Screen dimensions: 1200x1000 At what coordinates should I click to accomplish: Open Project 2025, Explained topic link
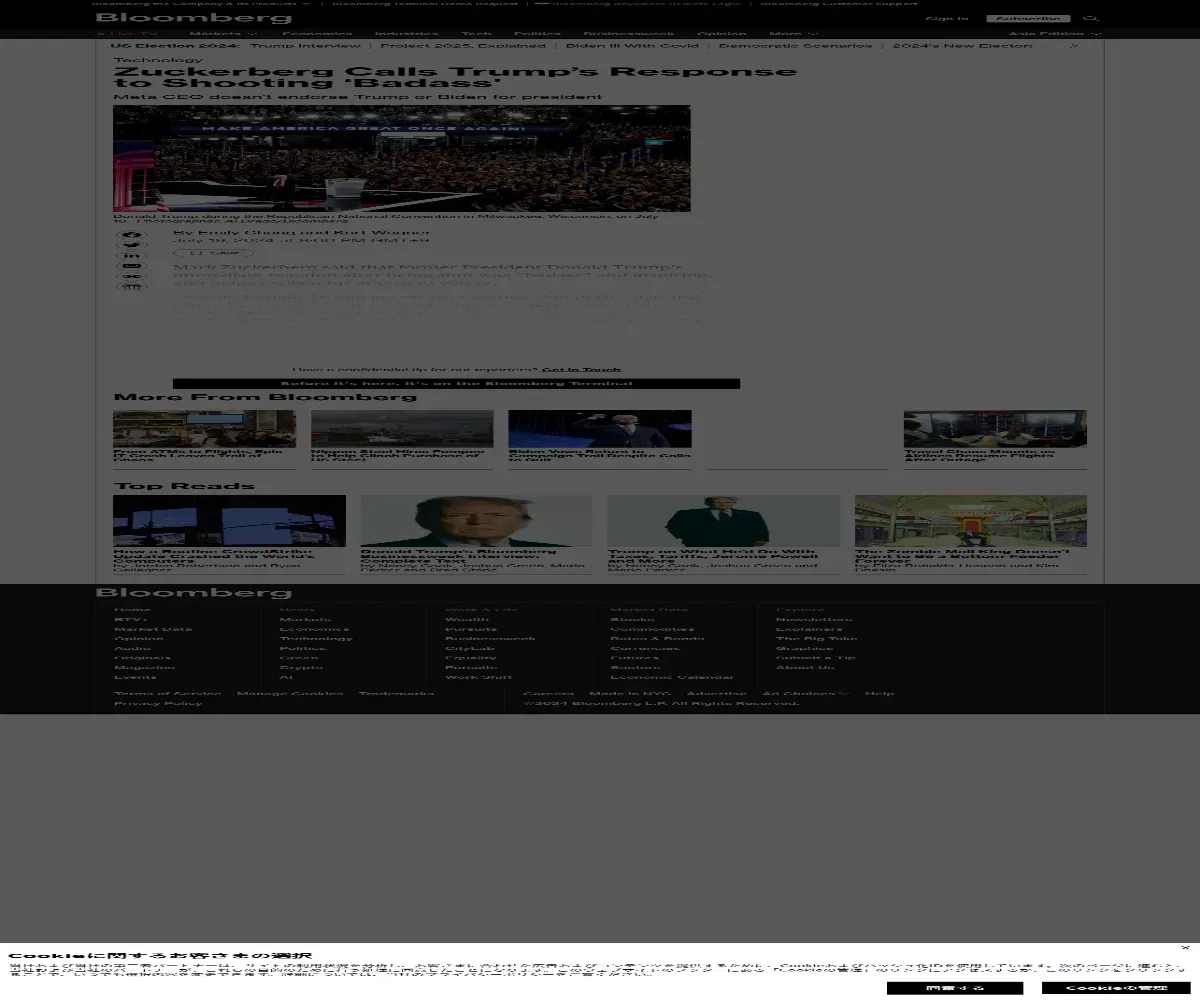pos(463,46)
